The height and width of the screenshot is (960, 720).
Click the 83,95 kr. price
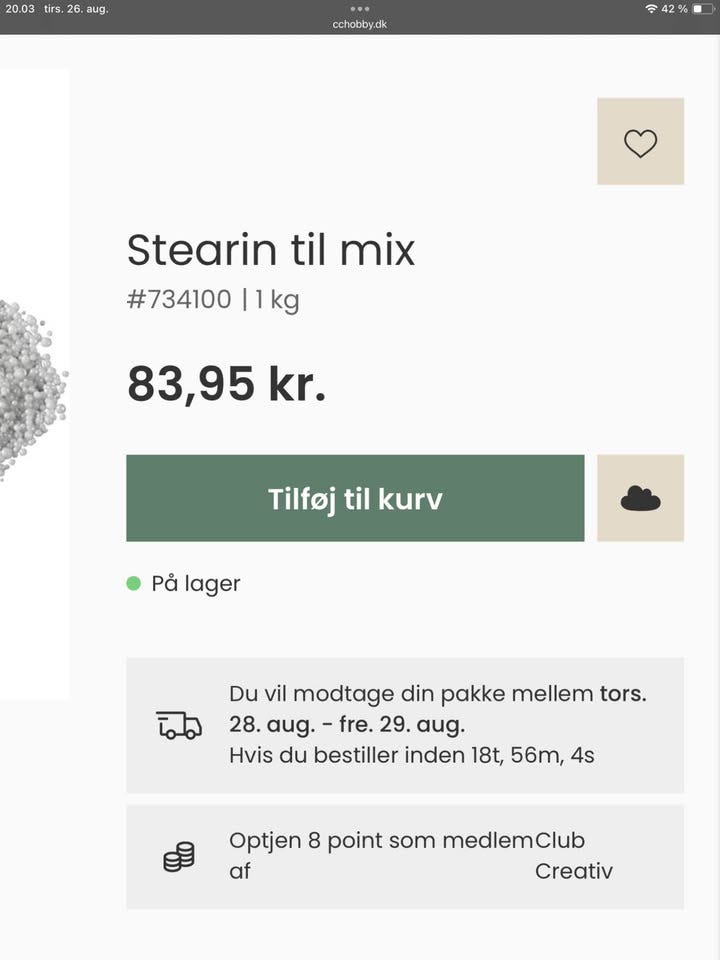pyautogui.click(x=227, y=384)
